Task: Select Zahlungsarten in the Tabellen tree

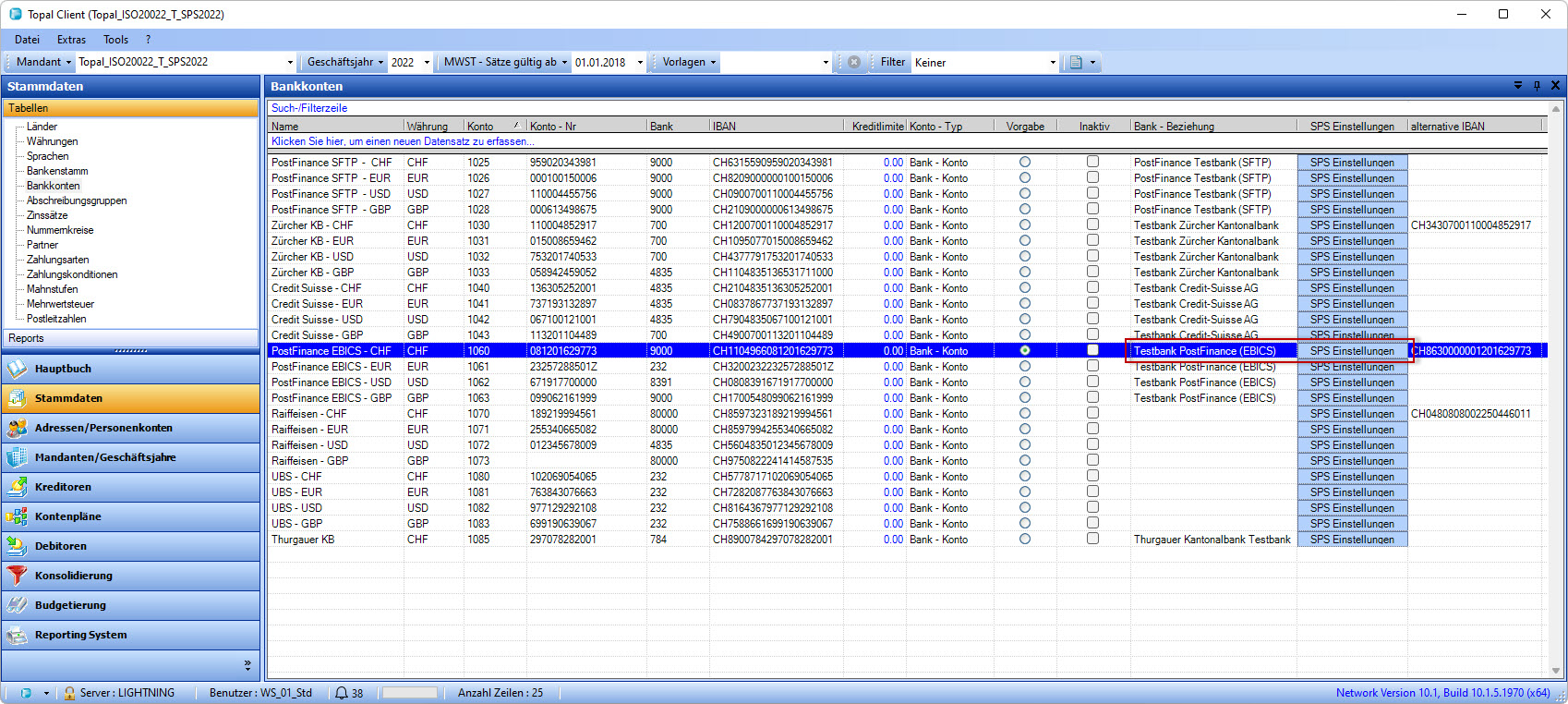Action: pos(57,260)
